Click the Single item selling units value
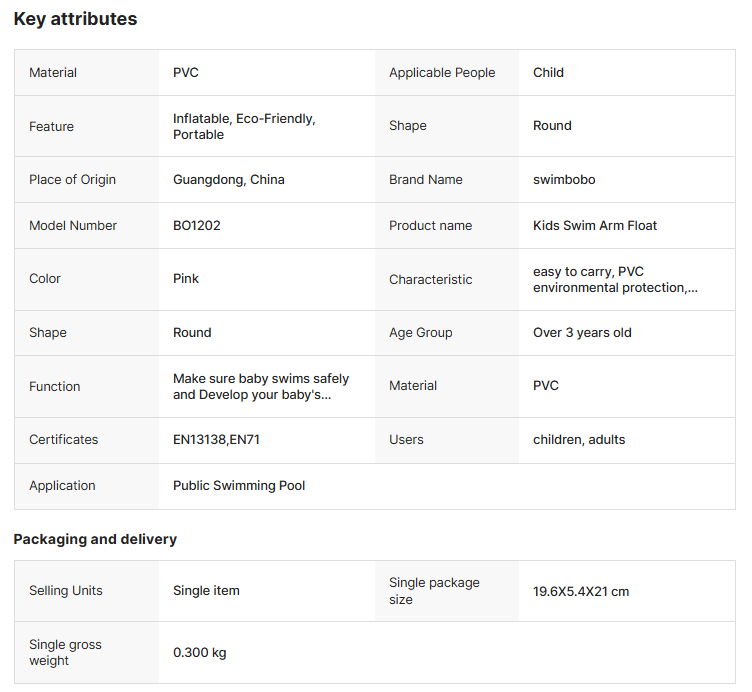752x692 pixels. pyautogui.click(x=206, y=591)
